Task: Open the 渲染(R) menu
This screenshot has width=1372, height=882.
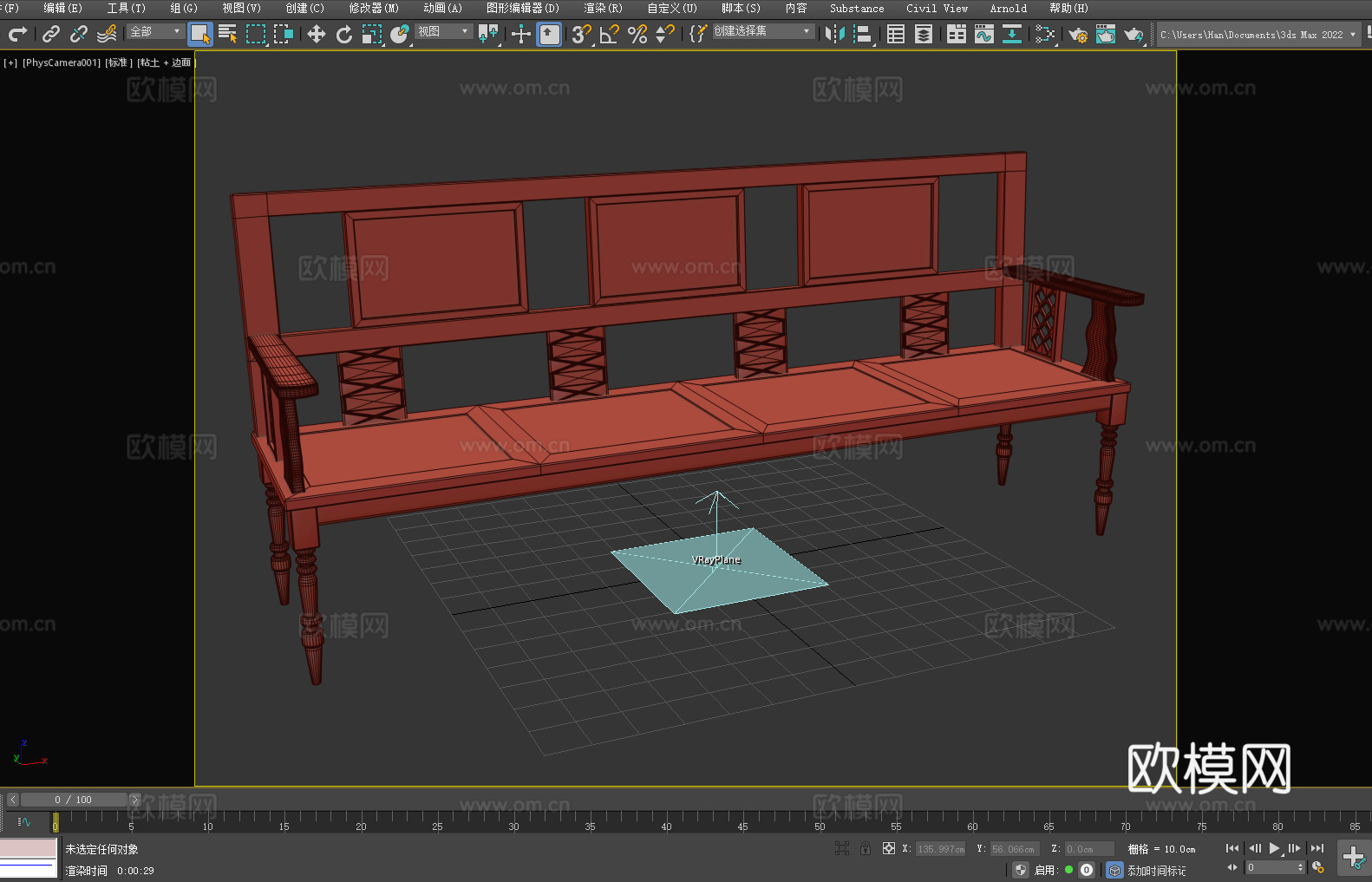Action: pyautogui.click(x=603, y=8)
